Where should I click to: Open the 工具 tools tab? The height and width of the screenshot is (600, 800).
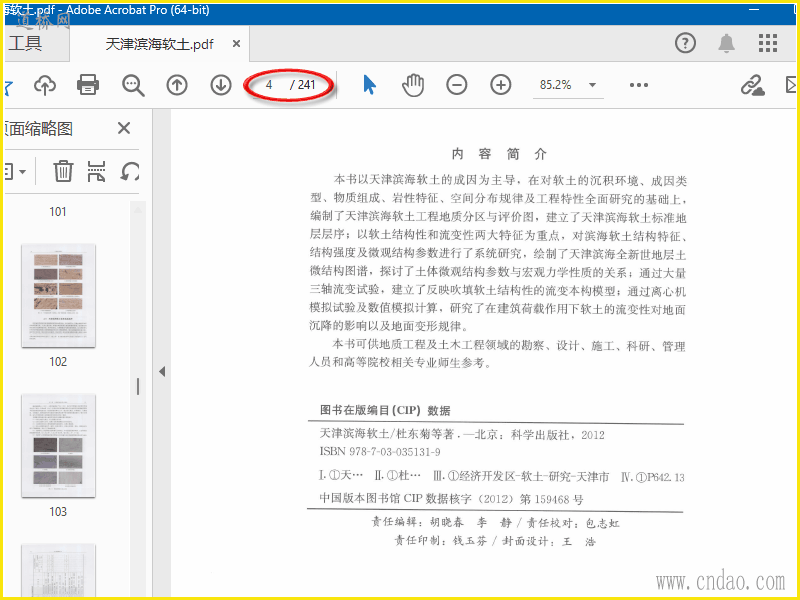click(26, 43)
